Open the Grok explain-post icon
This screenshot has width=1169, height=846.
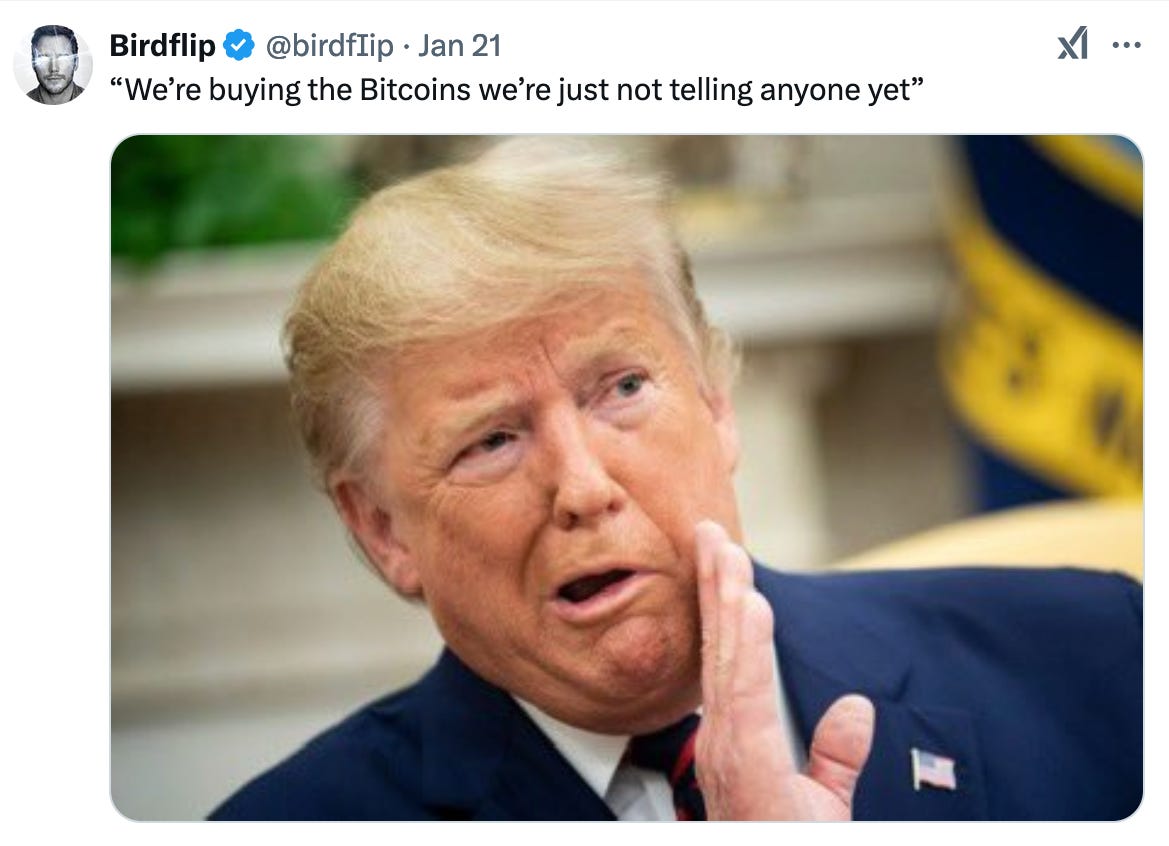tap(1073, 45)
